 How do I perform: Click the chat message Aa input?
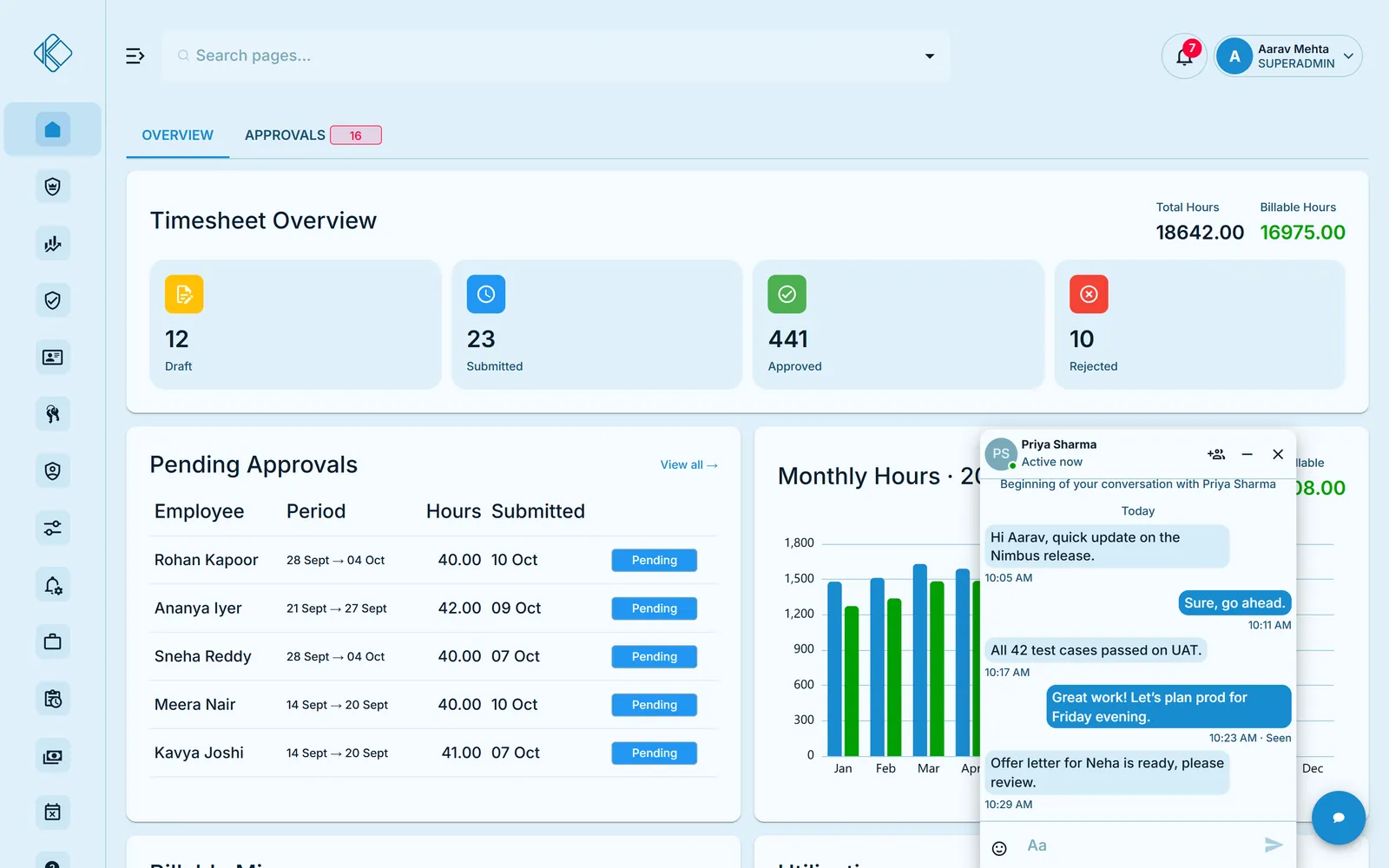coord(1137,845)
